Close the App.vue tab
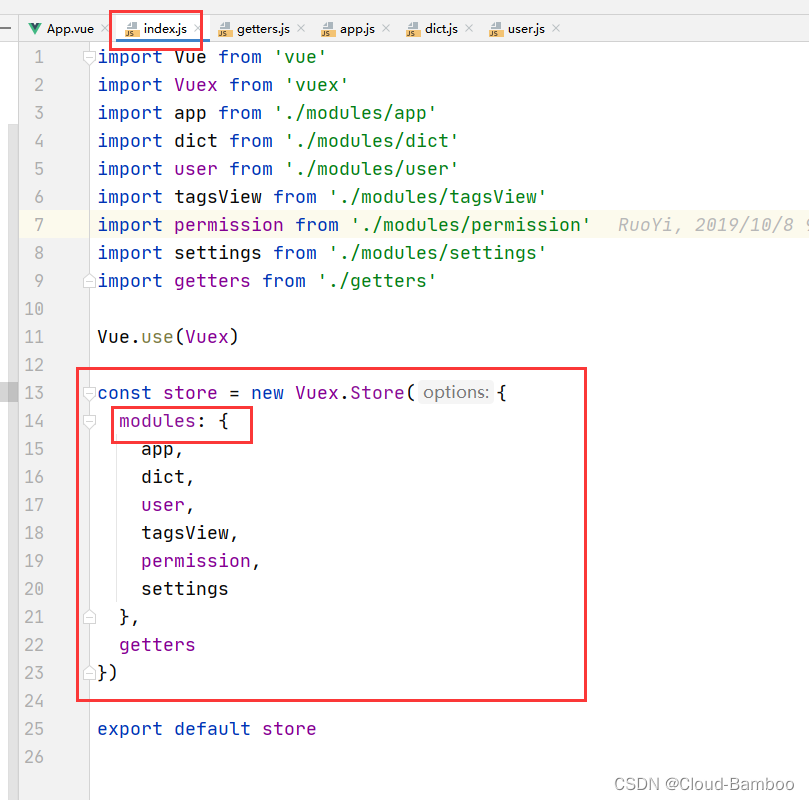 click(105, 28)
